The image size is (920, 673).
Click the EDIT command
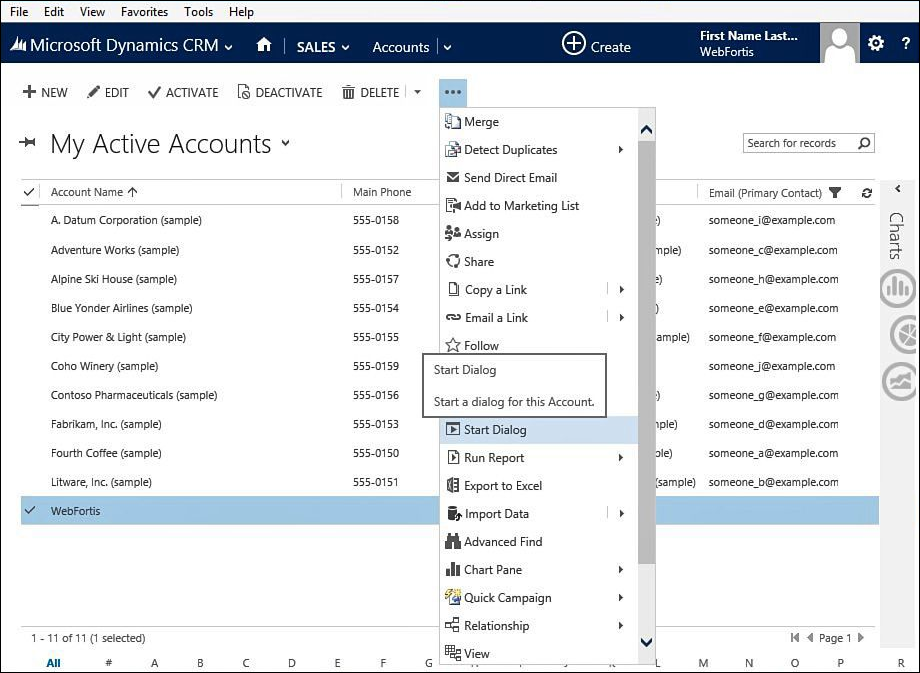tap(107, 92)
